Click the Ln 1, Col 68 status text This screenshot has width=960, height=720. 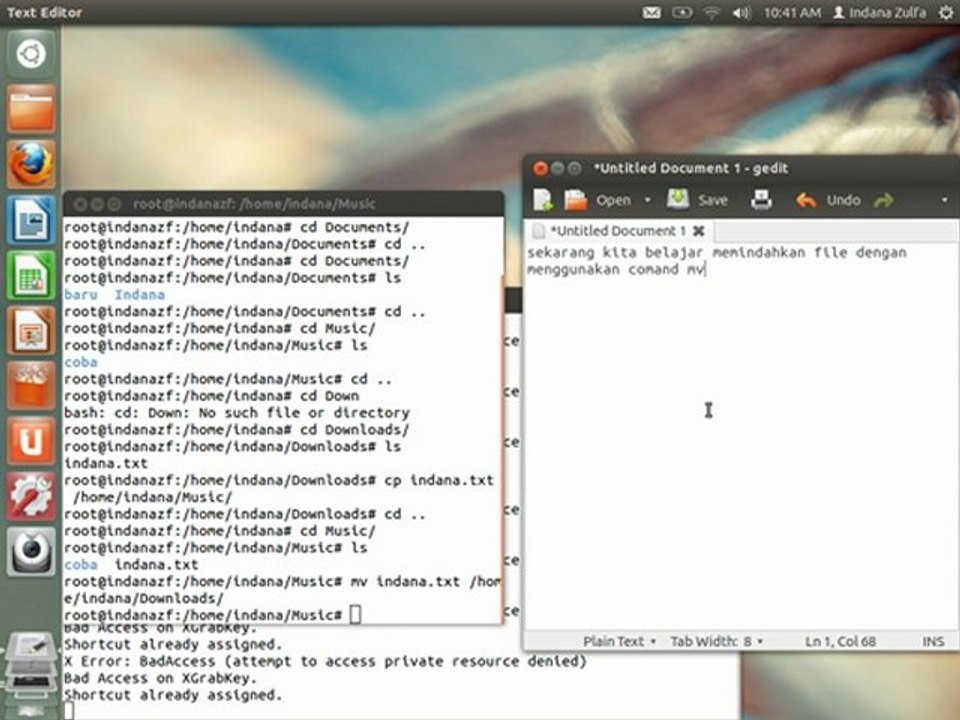pos(840,641)
